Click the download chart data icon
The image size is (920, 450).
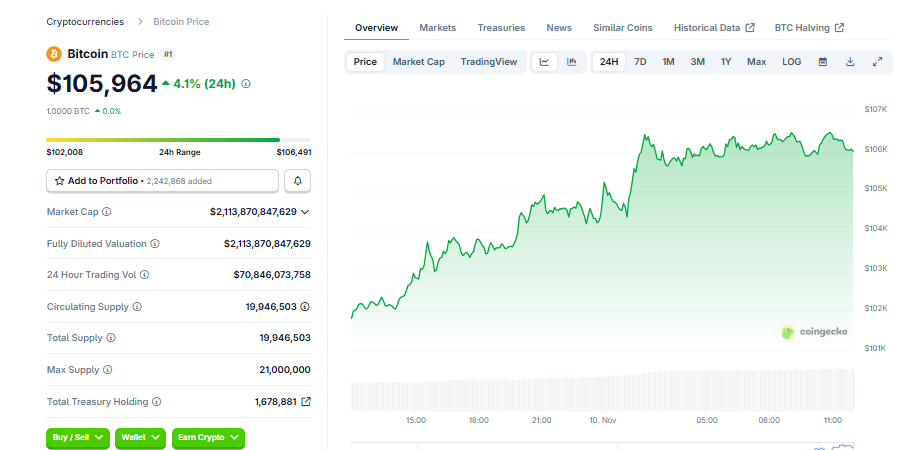(850, 62)
